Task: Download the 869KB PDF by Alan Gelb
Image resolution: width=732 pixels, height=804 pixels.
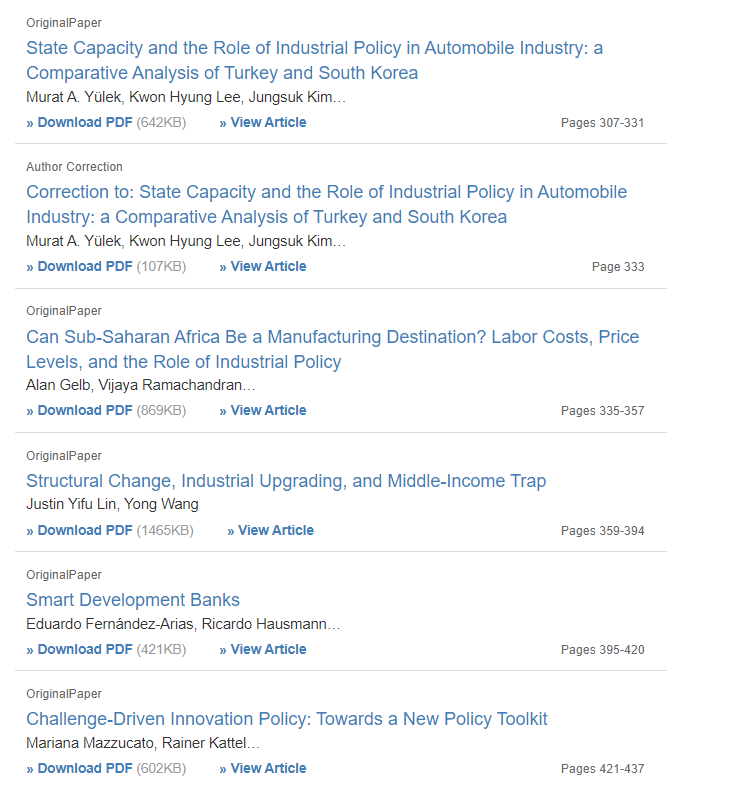Action: click(85, 411)
